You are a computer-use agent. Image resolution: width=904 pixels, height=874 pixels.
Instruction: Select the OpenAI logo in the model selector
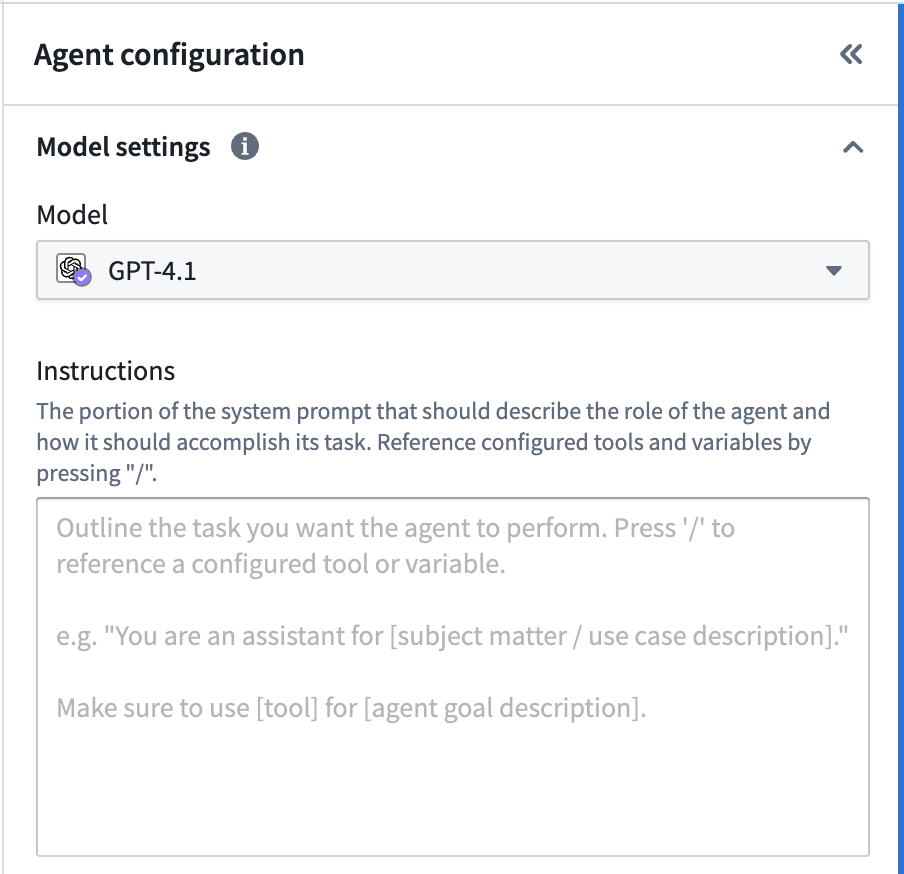pyautogui.click(x=70, y=270)
